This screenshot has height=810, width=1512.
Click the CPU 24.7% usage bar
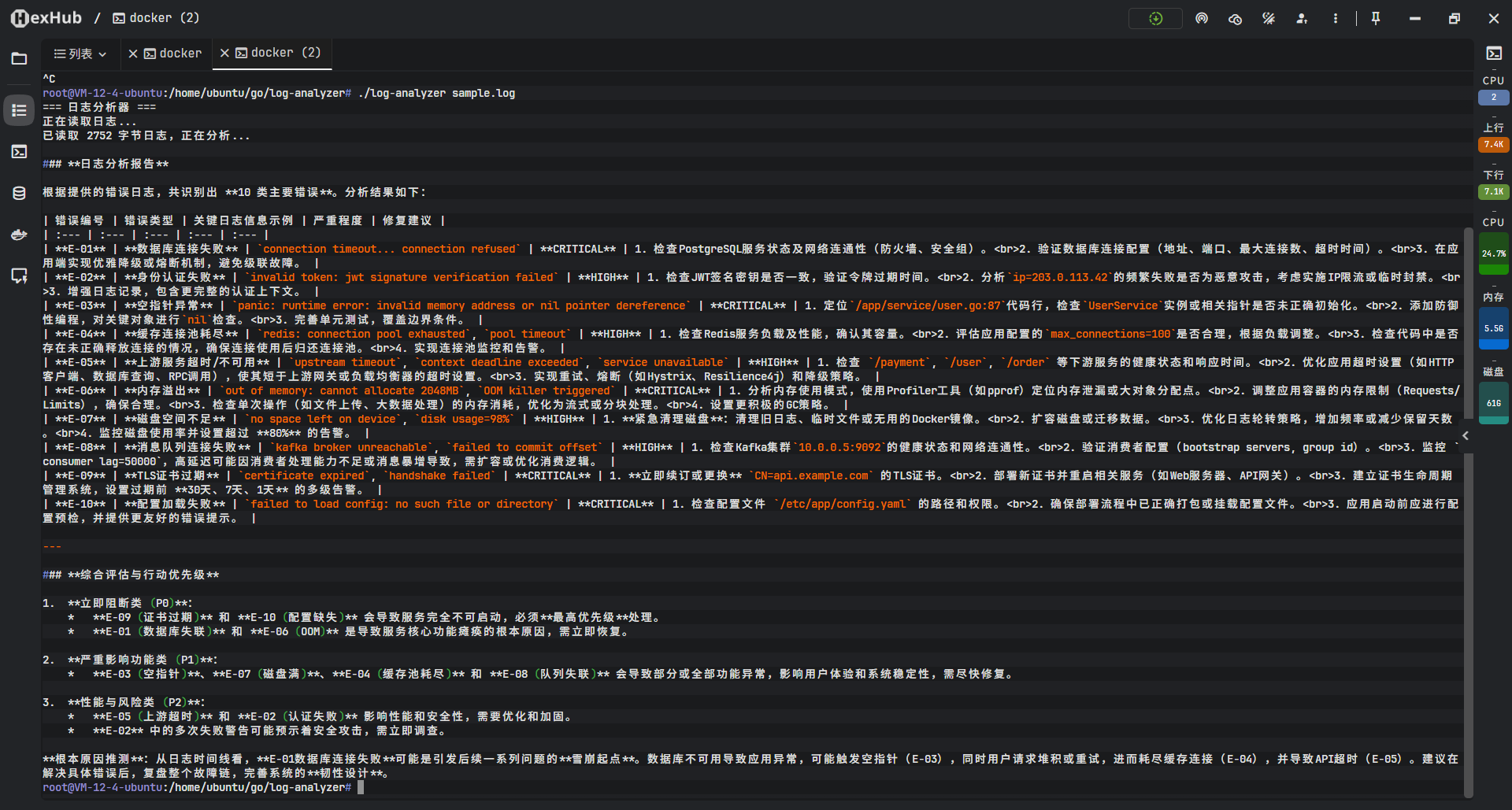[x=1493, y=253]
